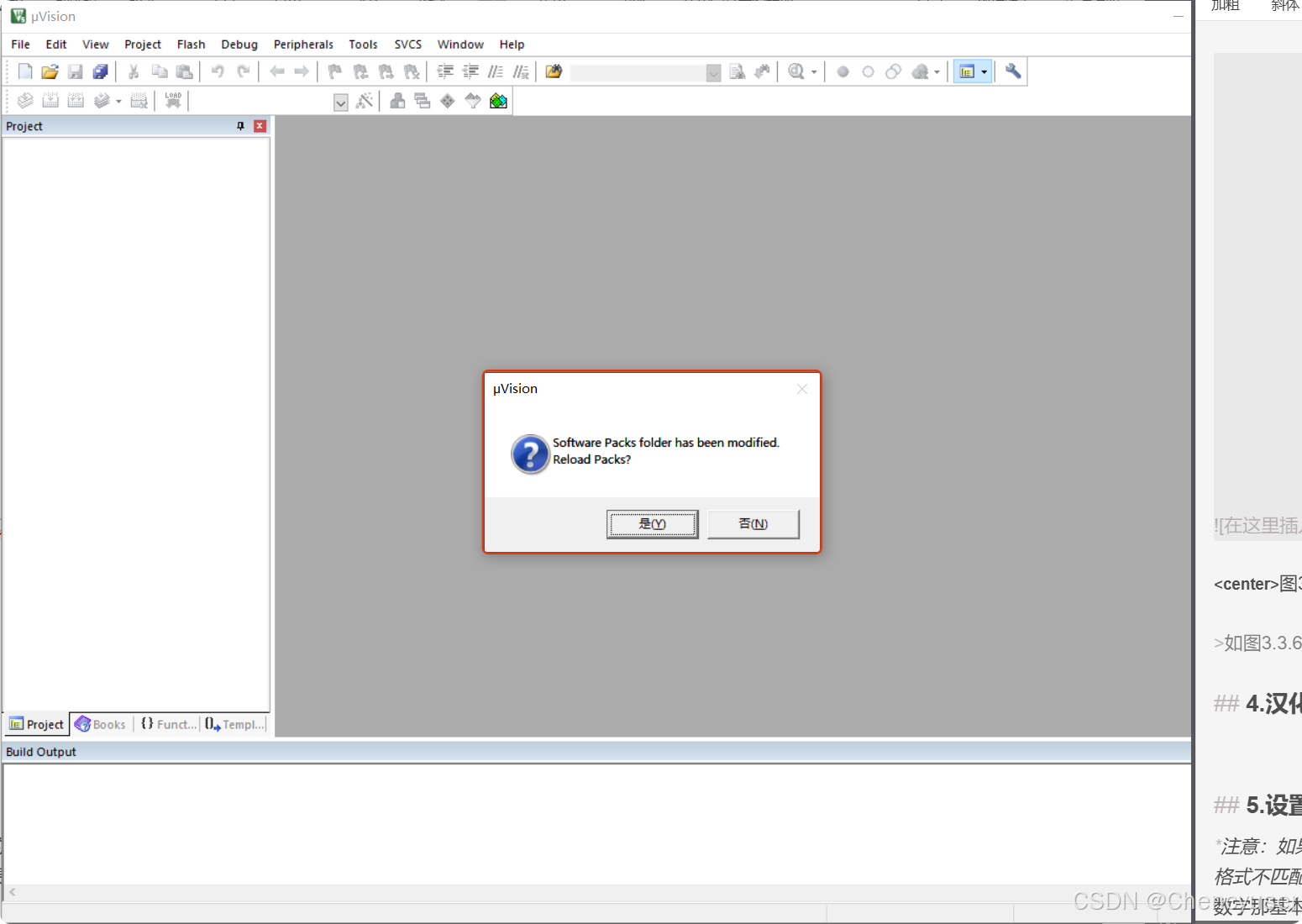This screenshot has width=1302, height=924.
Task: Toggle the Insert Bookmark flag icon
Action: coord(335,71)
